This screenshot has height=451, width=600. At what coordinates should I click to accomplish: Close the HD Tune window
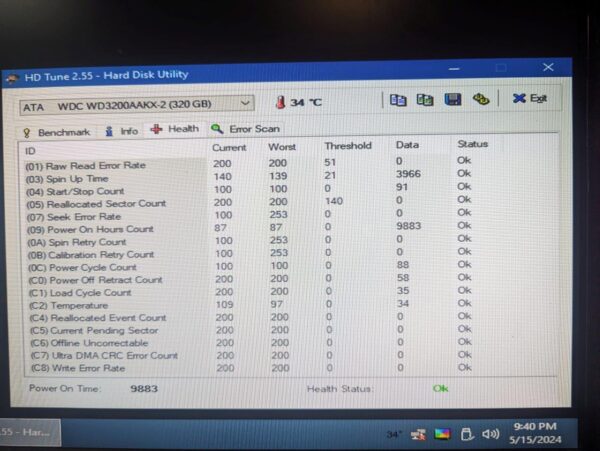[x=548, y=67]
